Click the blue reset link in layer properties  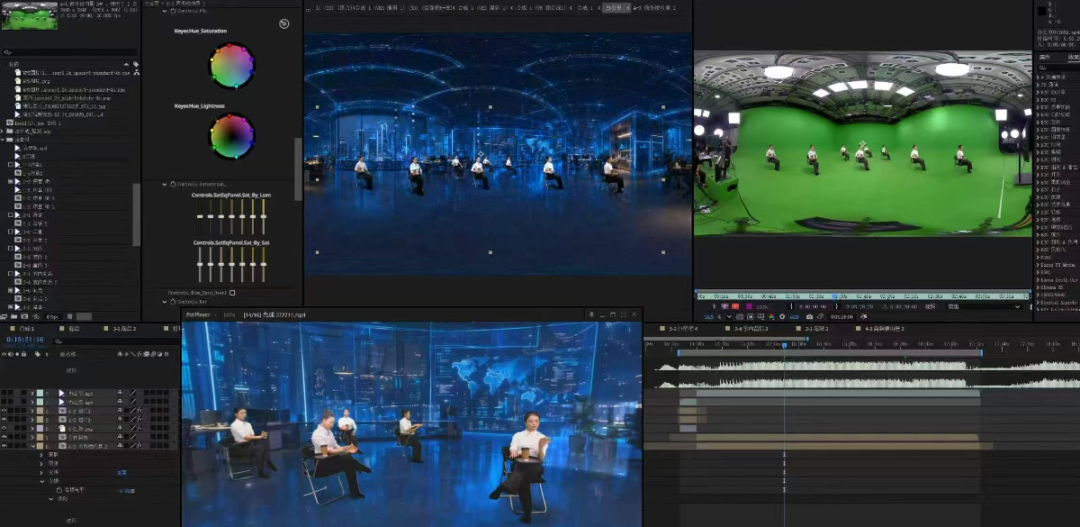[122, 473]
